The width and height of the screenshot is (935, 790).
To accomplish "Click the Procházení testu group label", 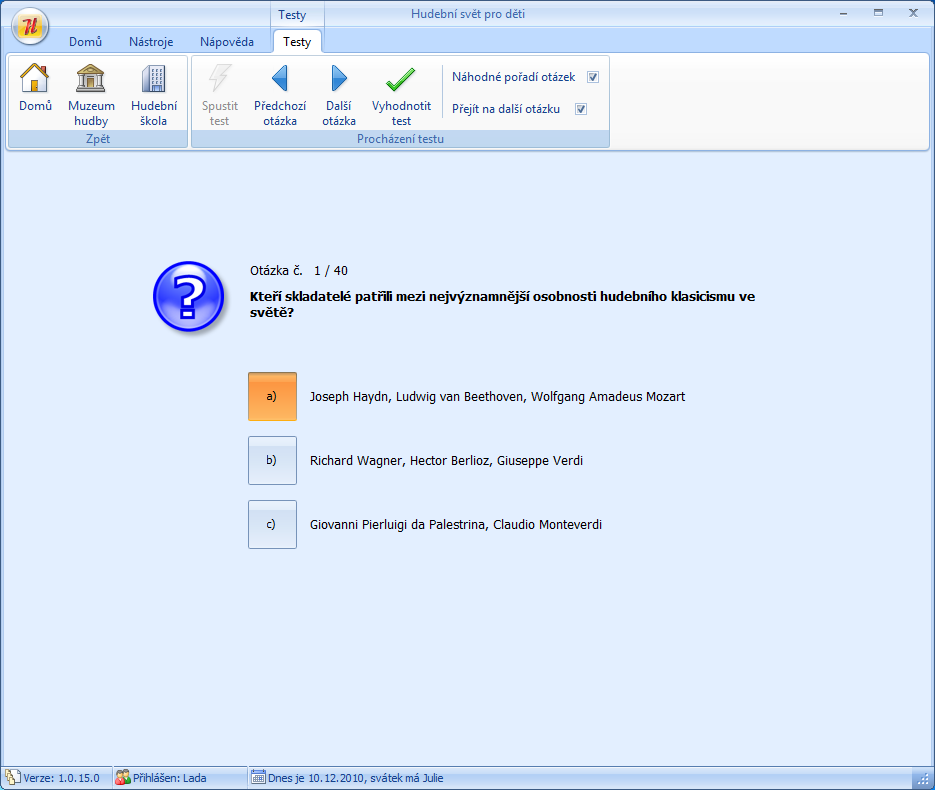I will click(400, 139).
